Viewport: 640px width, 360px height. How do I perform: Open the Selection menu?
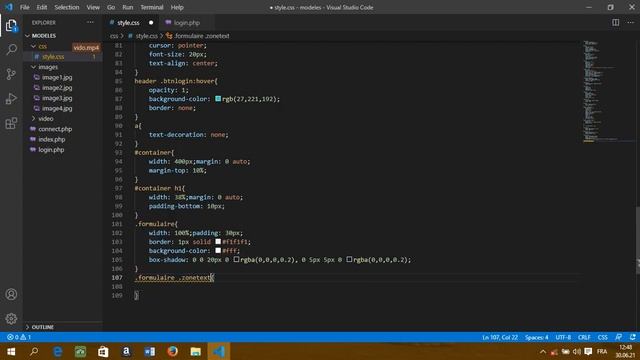[67, 7]
